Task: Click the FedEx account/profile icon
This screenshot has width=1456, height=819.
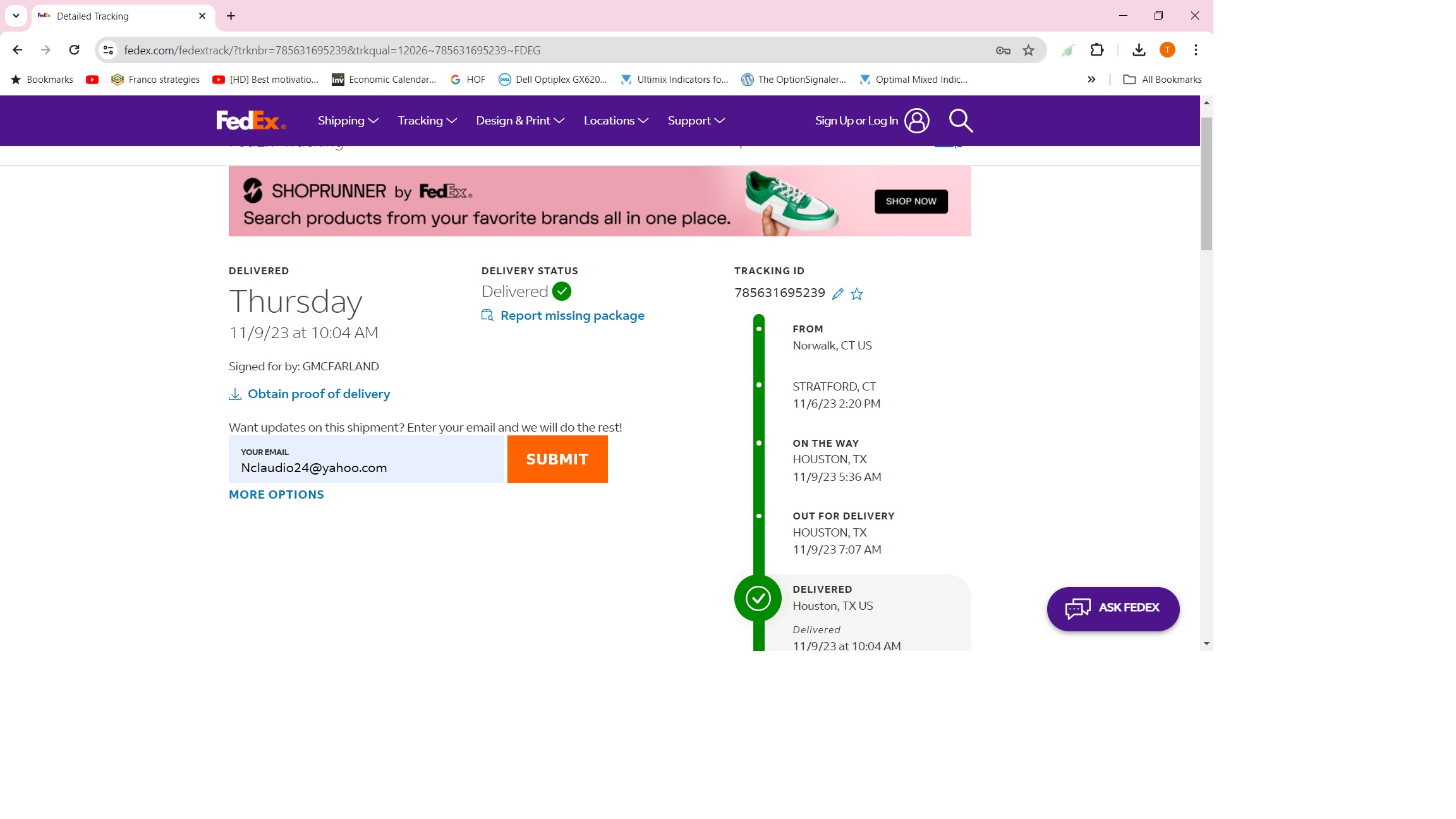Action: [x=917, y=120]
